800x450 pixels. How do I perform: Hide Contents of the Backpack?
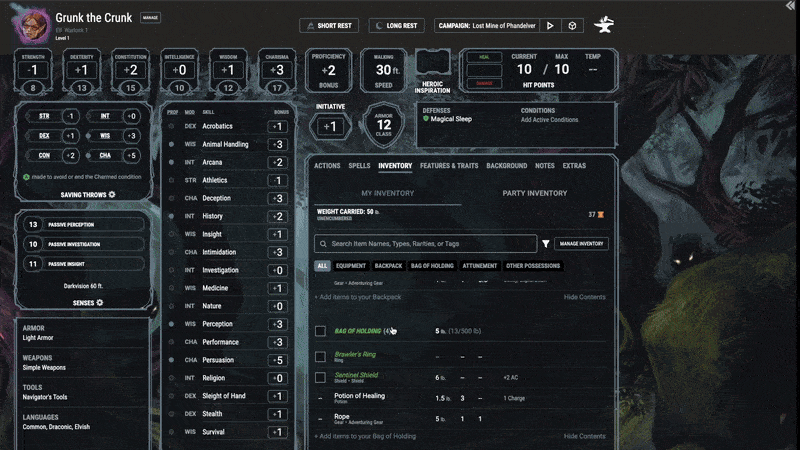584,297
